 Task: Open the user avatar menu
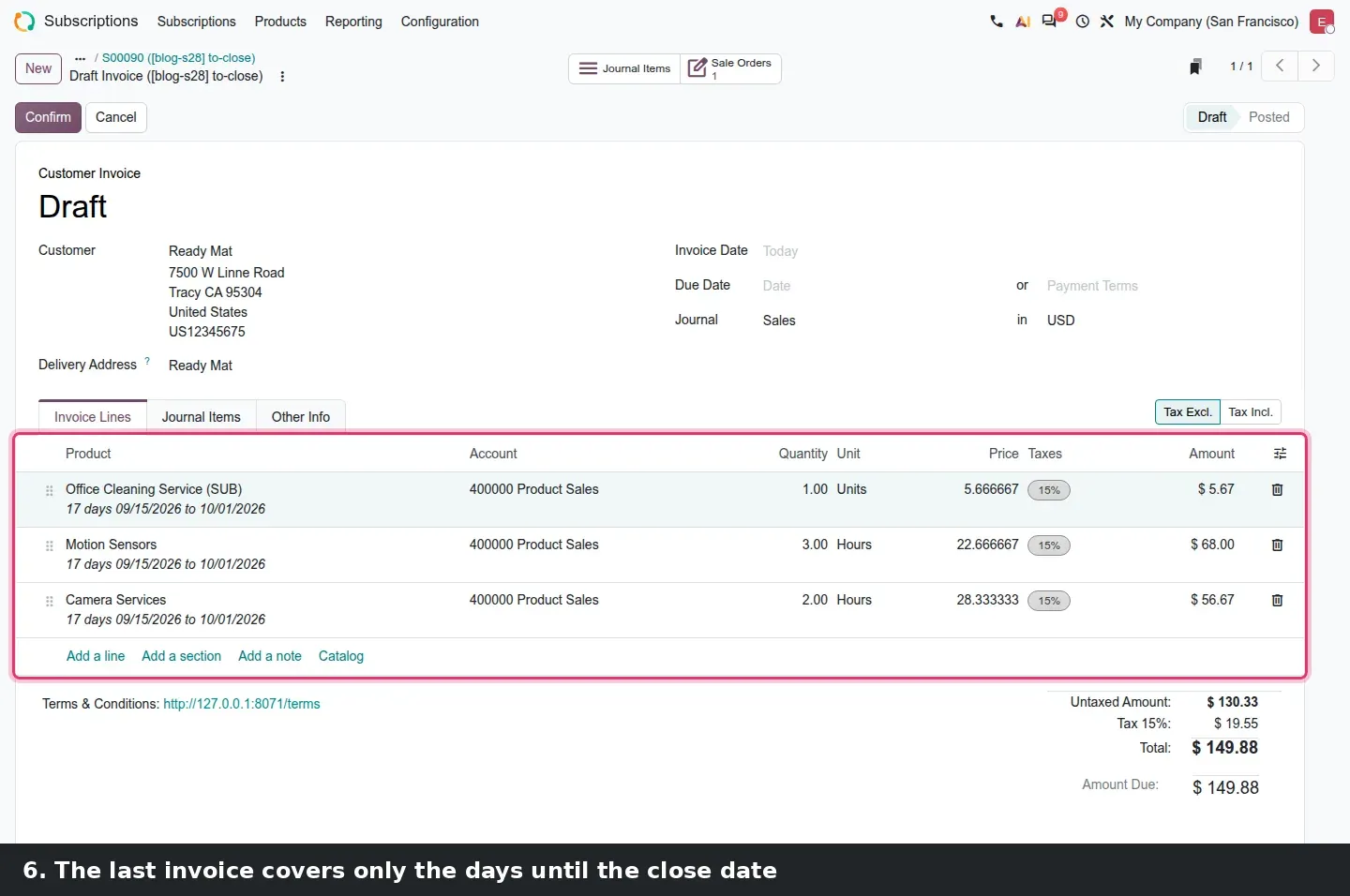[1322, 21]
